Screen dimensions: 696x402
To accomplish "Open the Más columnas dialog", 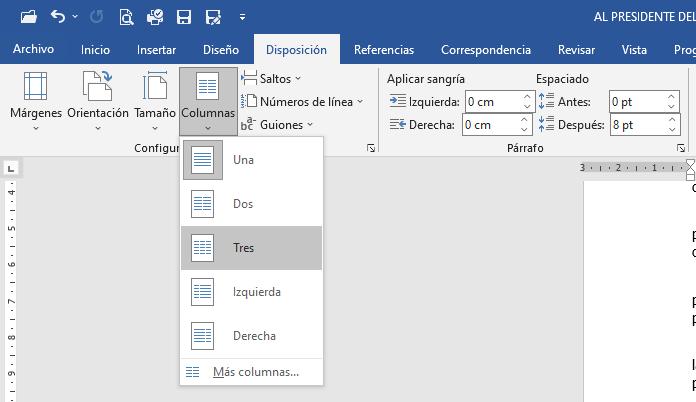I will pos(254,372).
